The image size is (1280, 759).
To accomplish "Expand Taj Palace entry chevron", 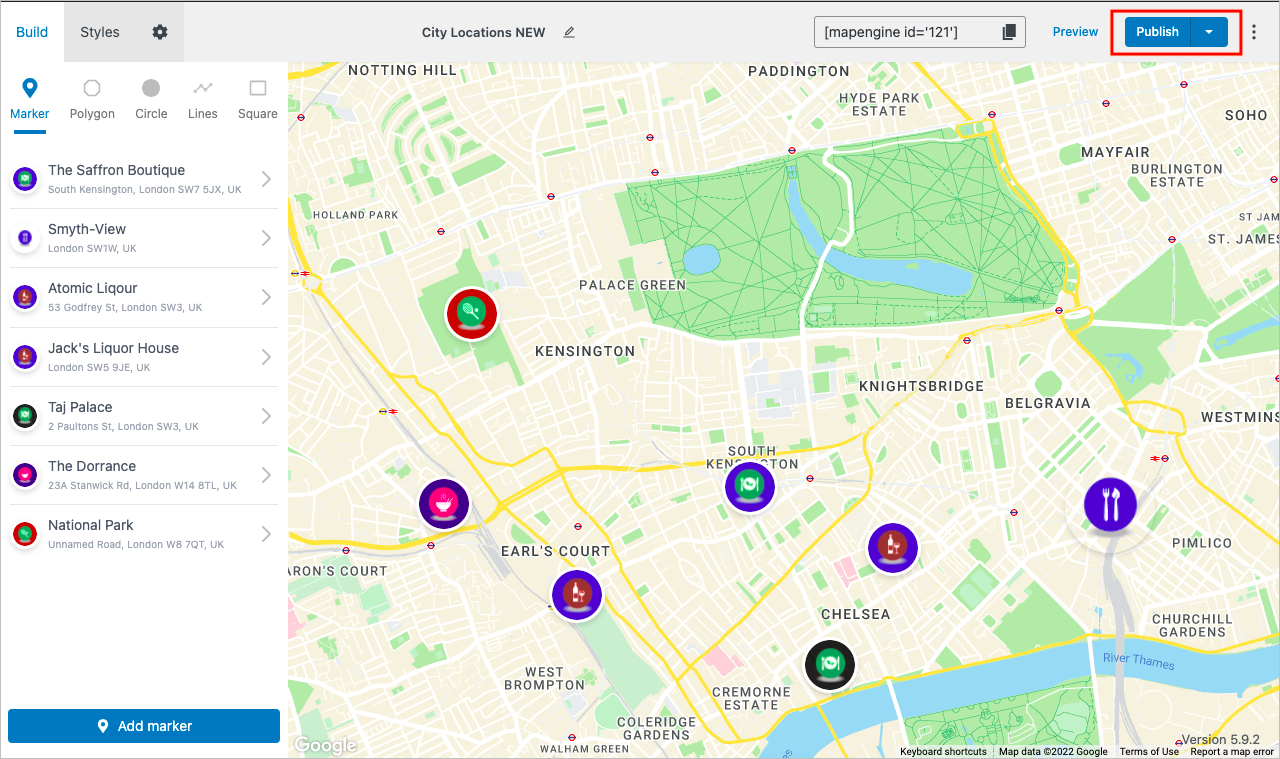I will click(x=266, y=416).
